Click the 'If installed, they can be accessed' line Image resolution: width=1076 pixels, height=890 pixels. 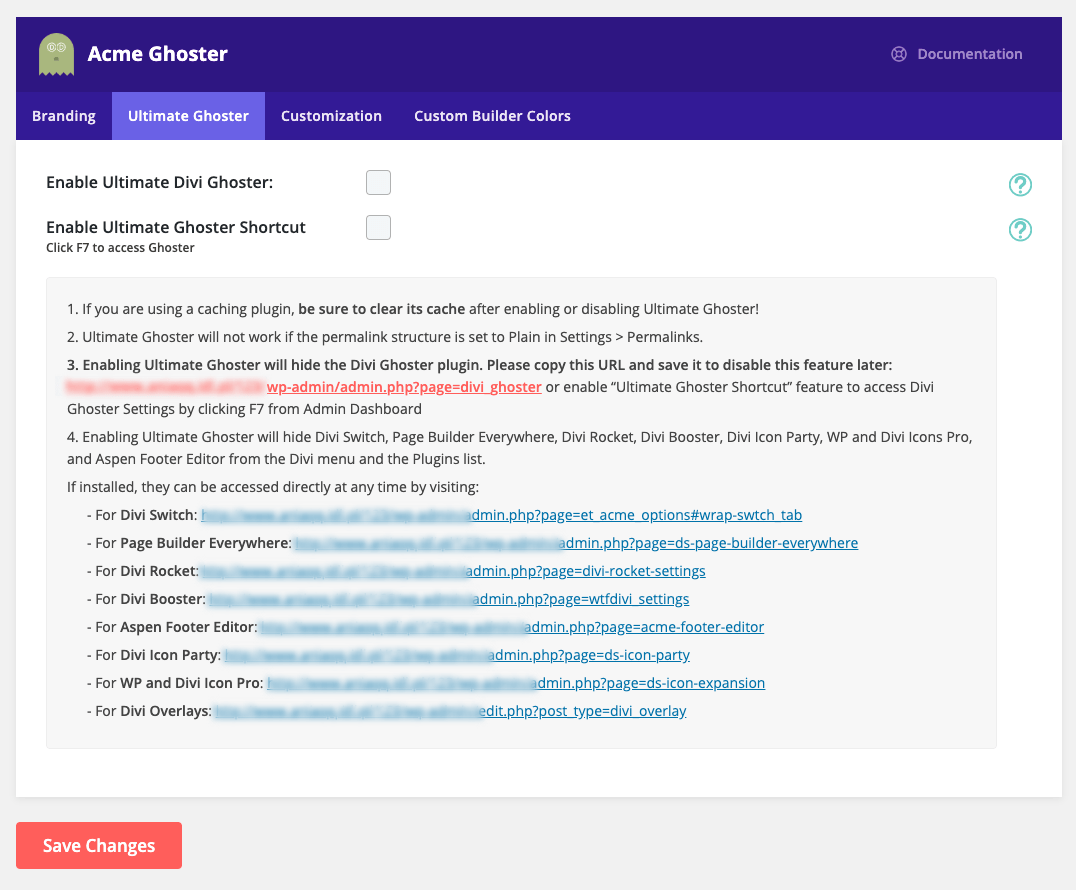tap(273, 487)
